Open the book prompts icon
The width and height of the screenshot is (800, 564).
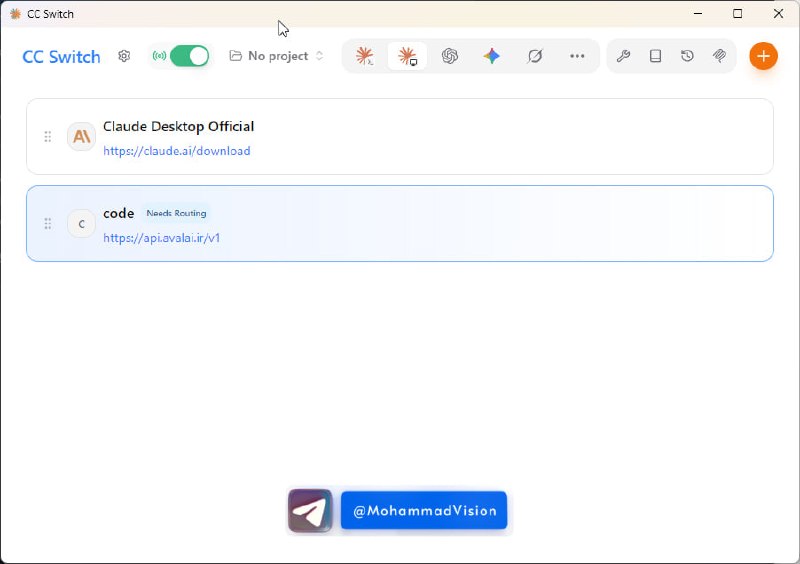click(656, 56)
